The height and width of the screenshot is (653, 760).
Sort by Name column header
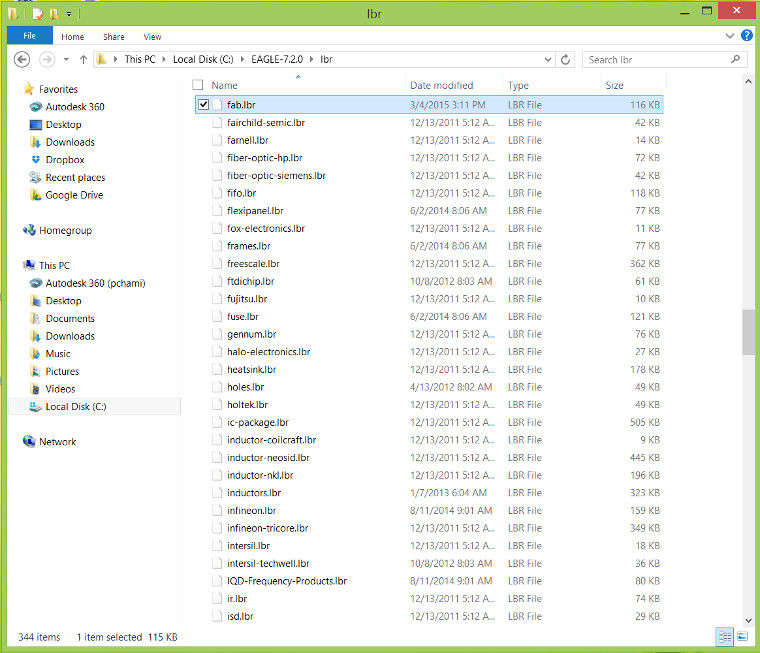click(224, 85)
